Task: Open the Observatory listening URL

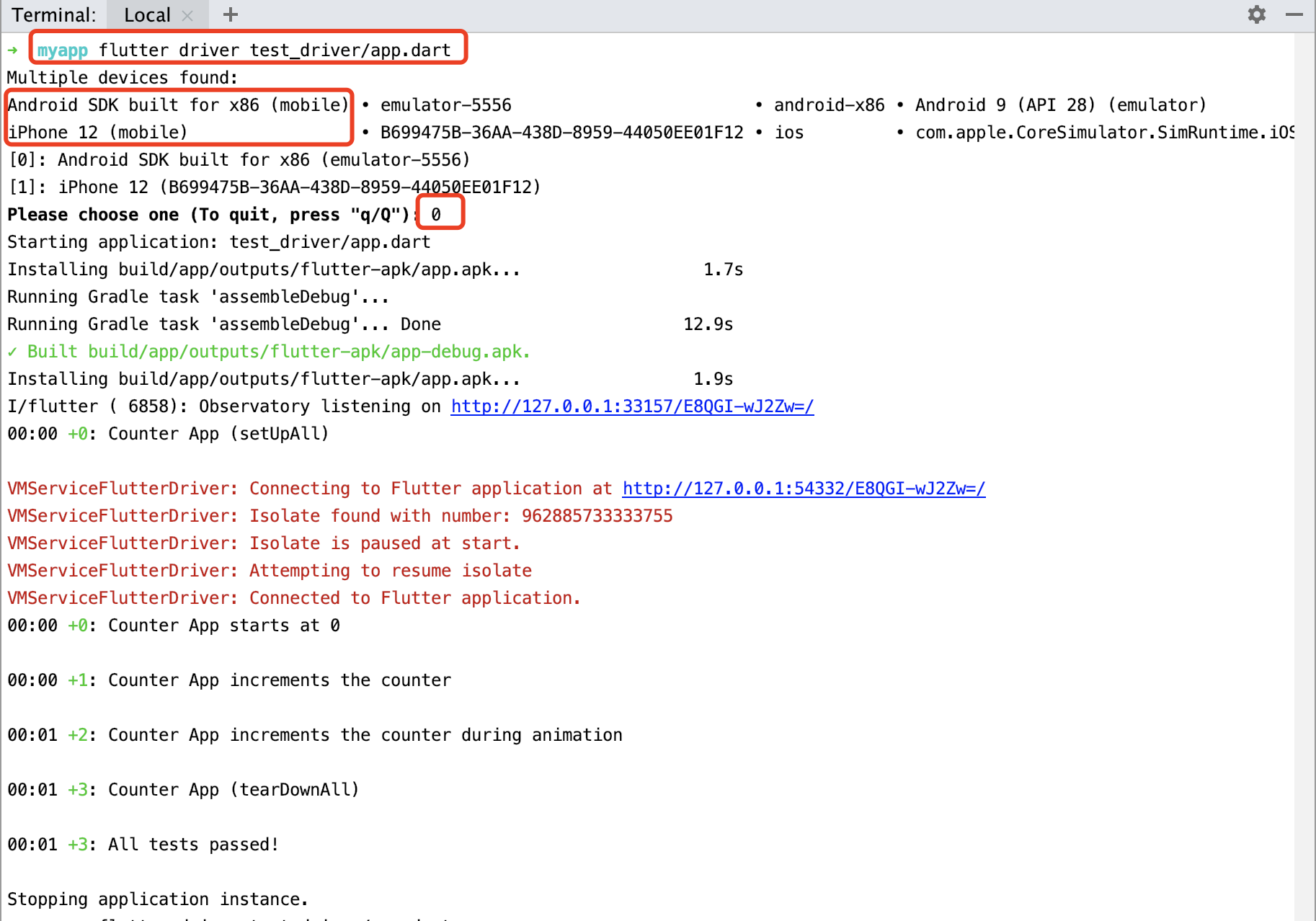Action: pos(631,406)
